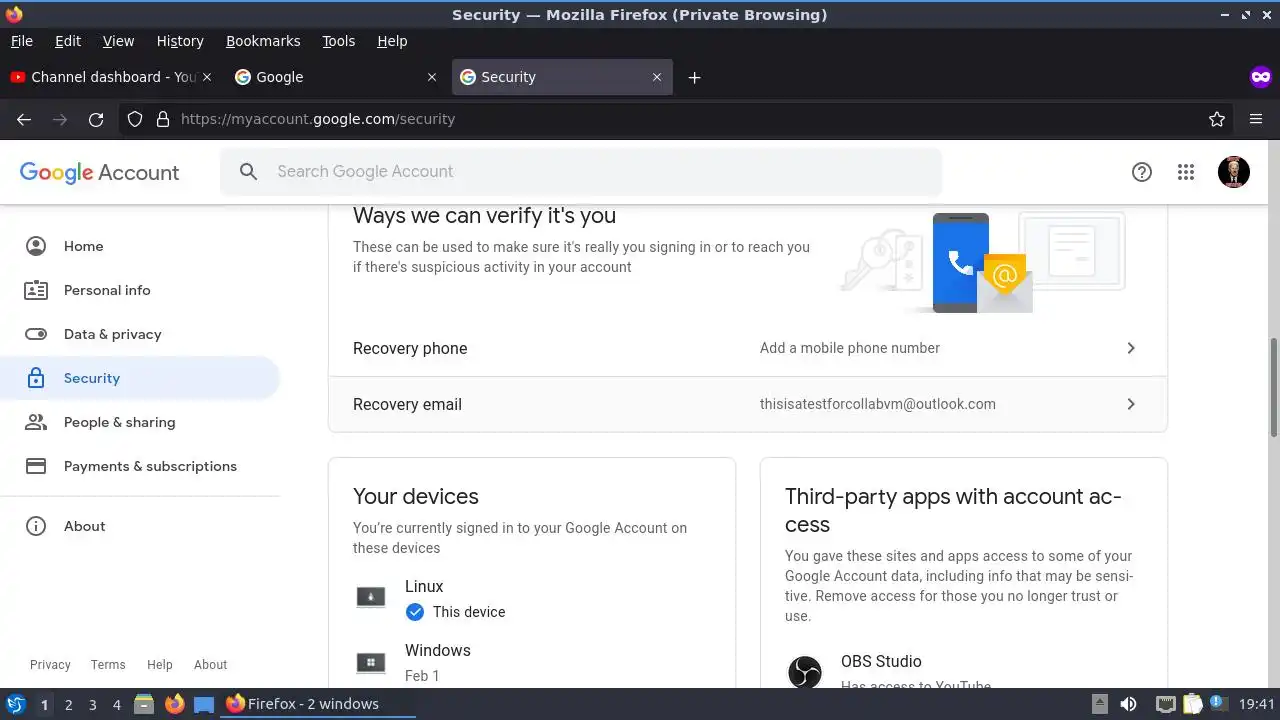Open the account profile avatar
The width and height of the screenshot is (1280, 720).
1234,172
